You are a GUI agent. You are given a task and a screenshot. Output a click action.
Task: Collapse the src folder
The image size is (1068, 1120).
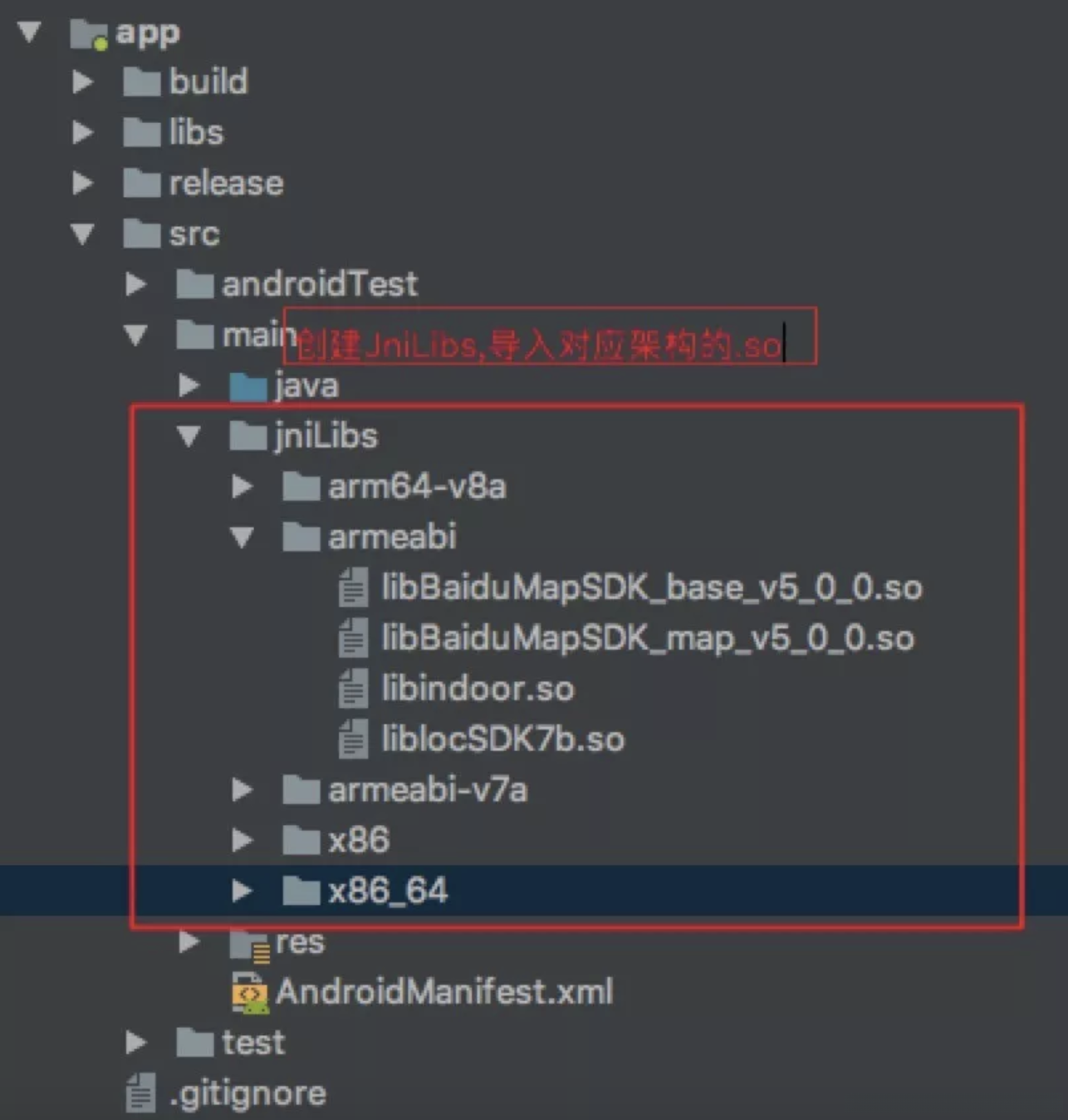click(x=82, y=234)
